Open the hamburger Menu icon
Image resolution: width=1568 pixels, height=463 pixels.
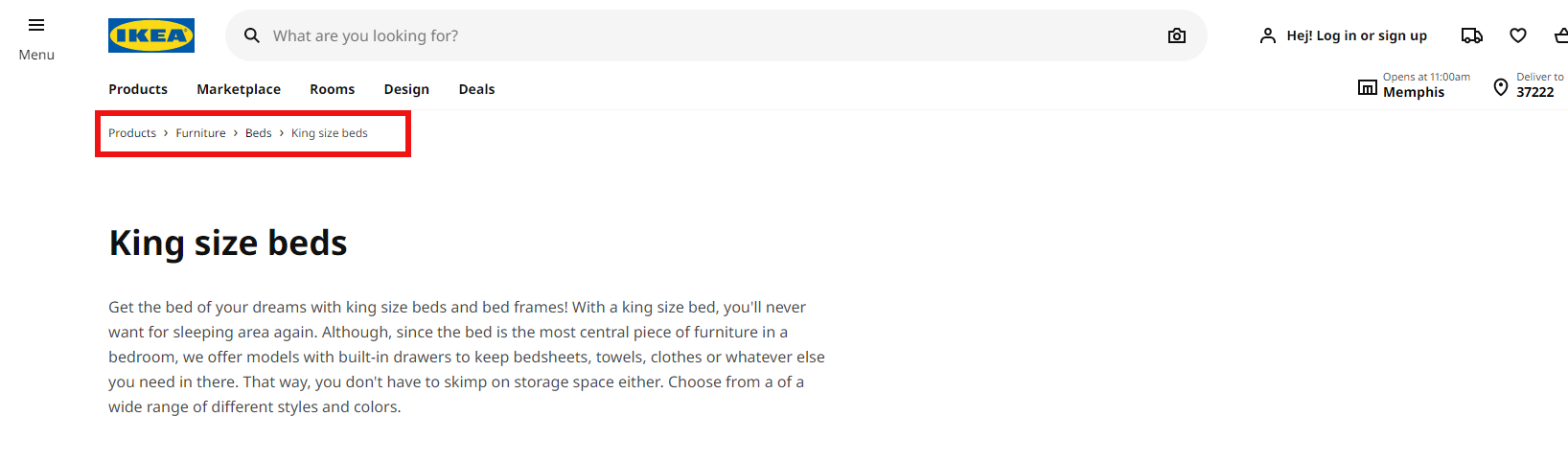tap(36, 26)
